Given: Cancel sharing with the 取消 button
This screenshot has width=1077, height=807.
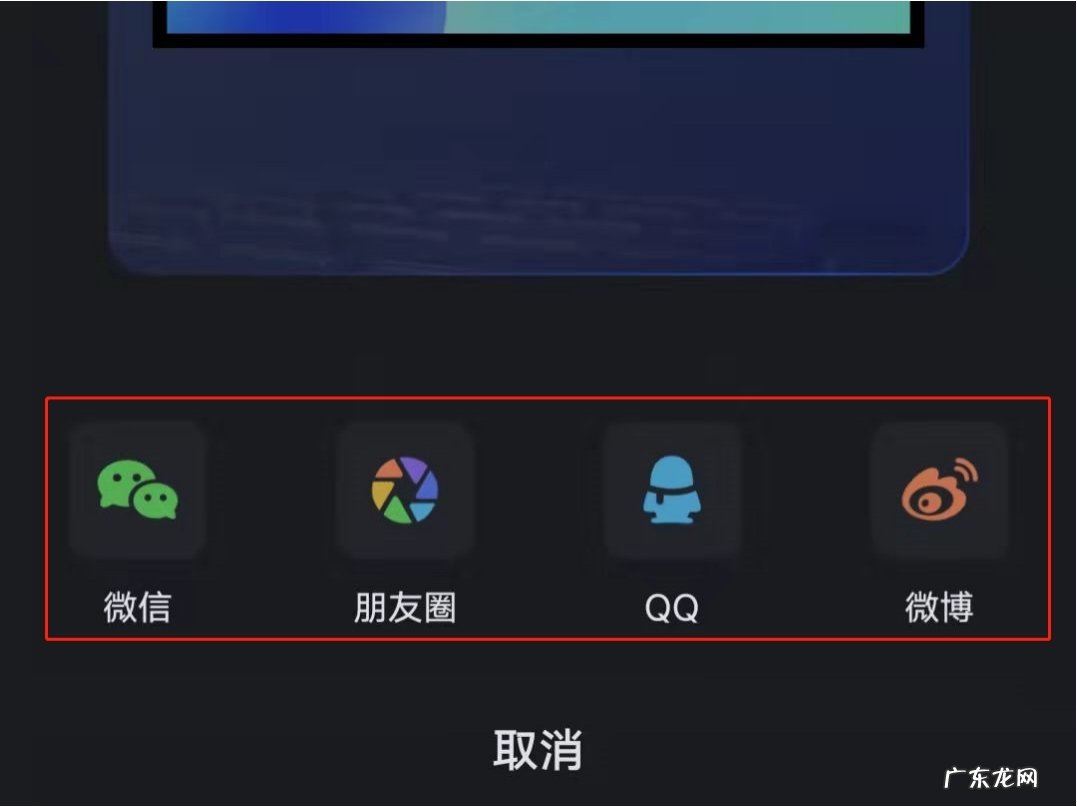Looking at the screenshot, I should [538, 750].
